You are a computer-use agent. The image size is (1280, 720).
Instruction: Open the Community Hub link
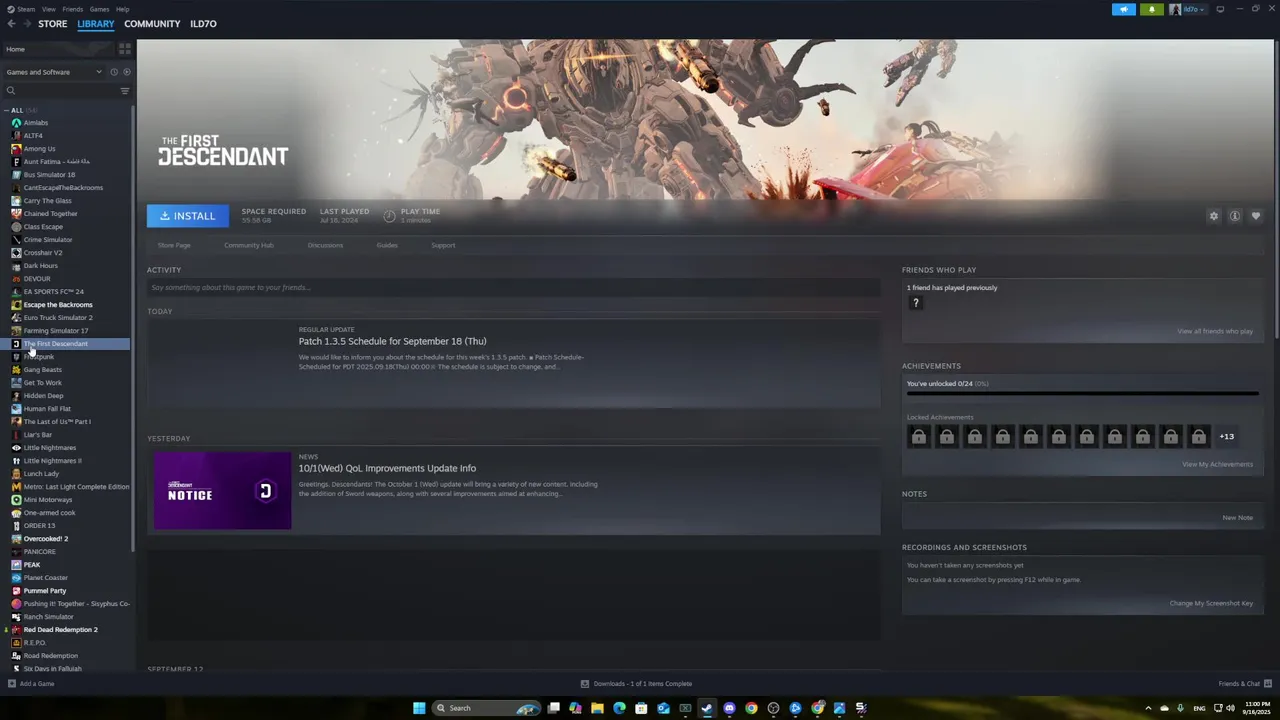click(x=249, y=245)
